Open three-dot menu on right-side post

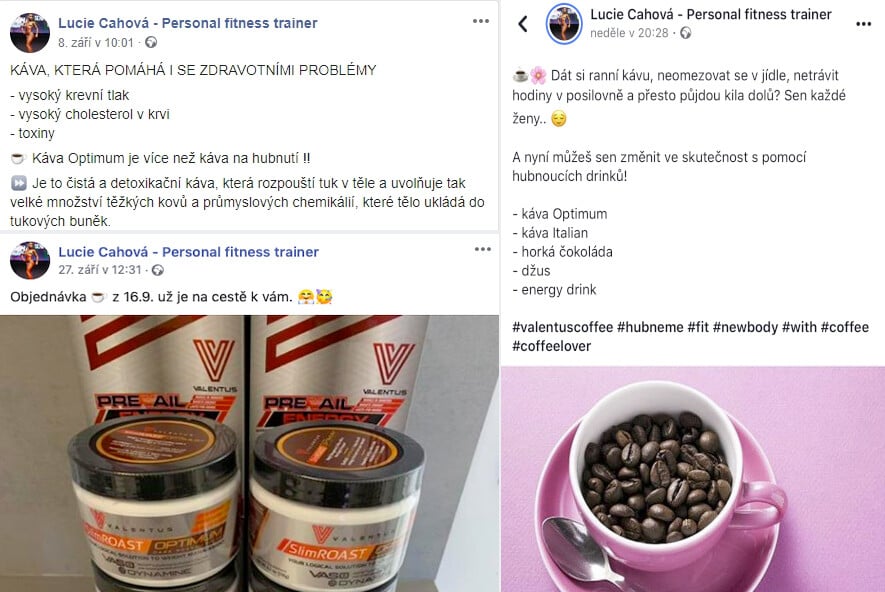tap(863, 24)
